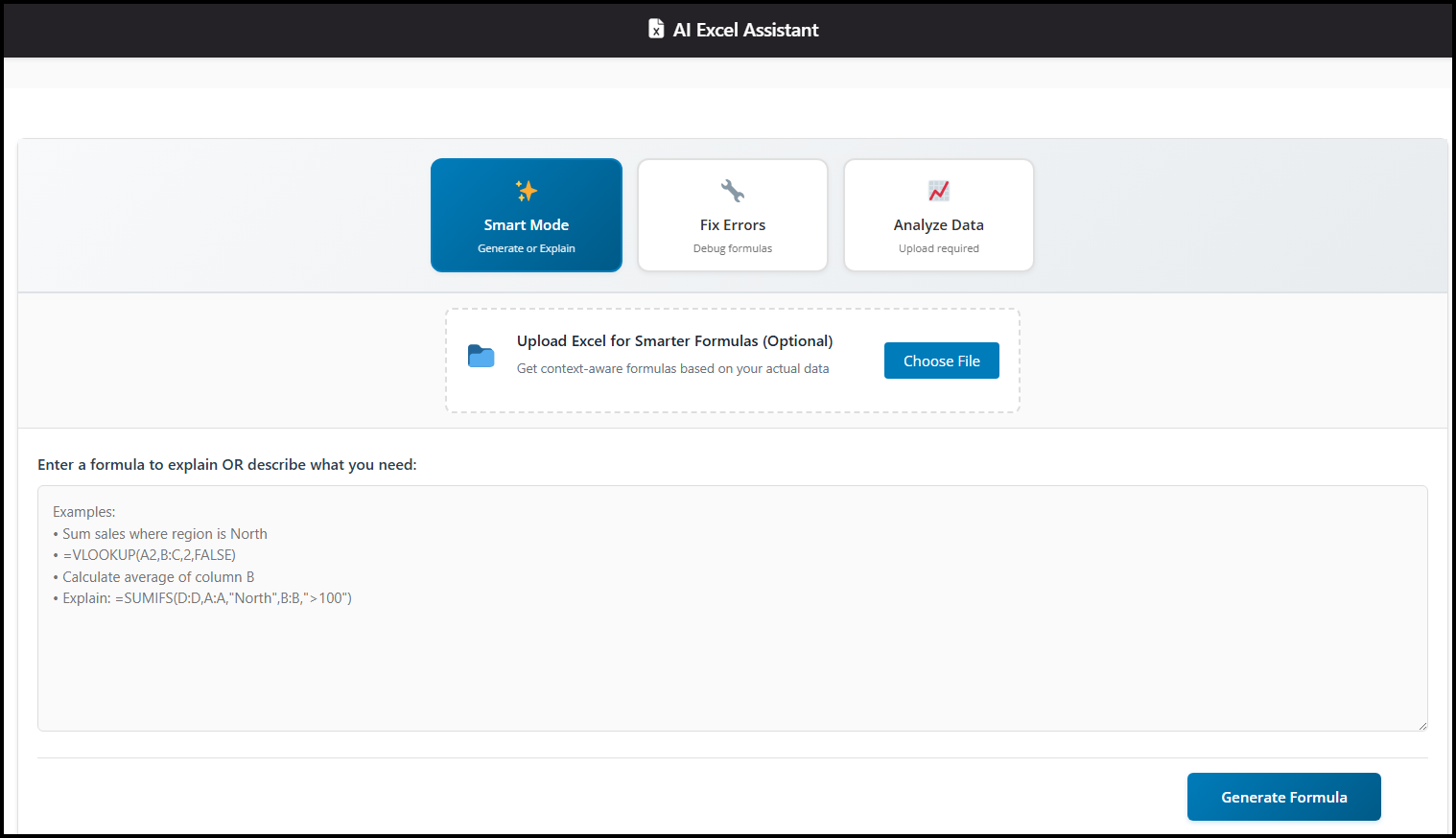Click Choose File to upload a spreadsheet
Viewport: 1456px width, 838px height.
click(941, 360)
